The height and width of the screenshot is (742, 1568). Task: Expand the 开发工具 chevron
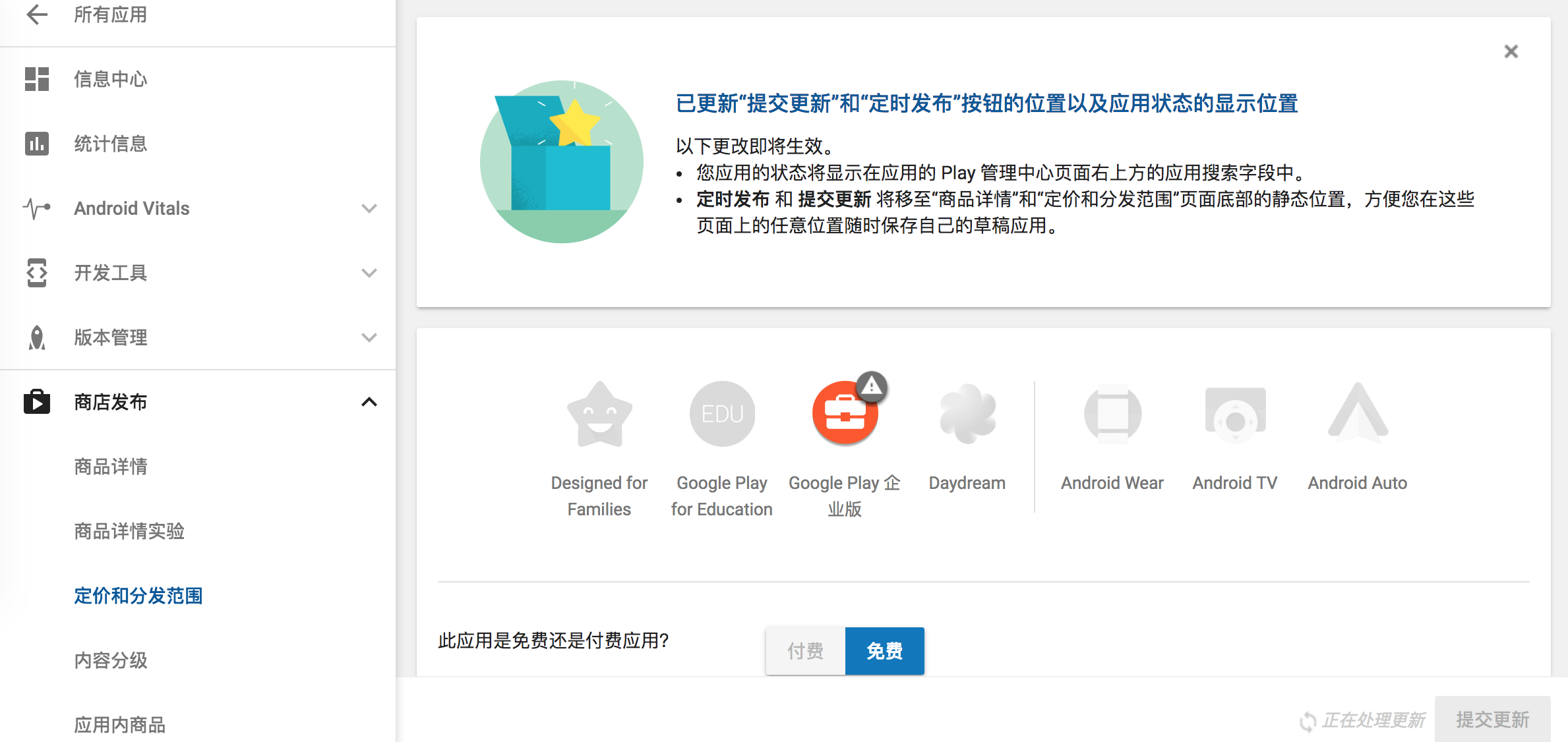pyautogui.click(x=369, y=273)
